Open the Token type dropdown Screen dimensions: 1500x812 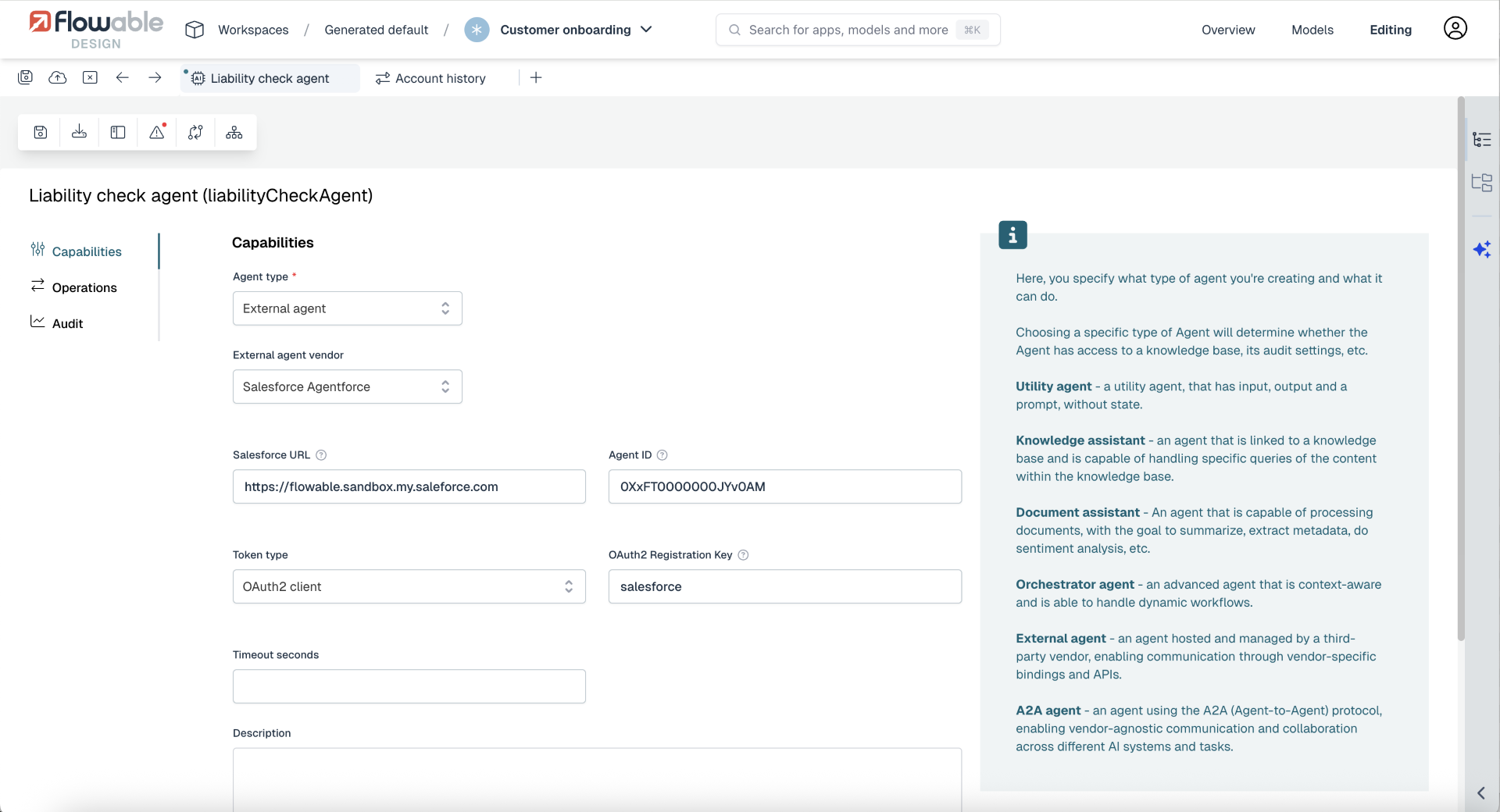coord(409,586)
